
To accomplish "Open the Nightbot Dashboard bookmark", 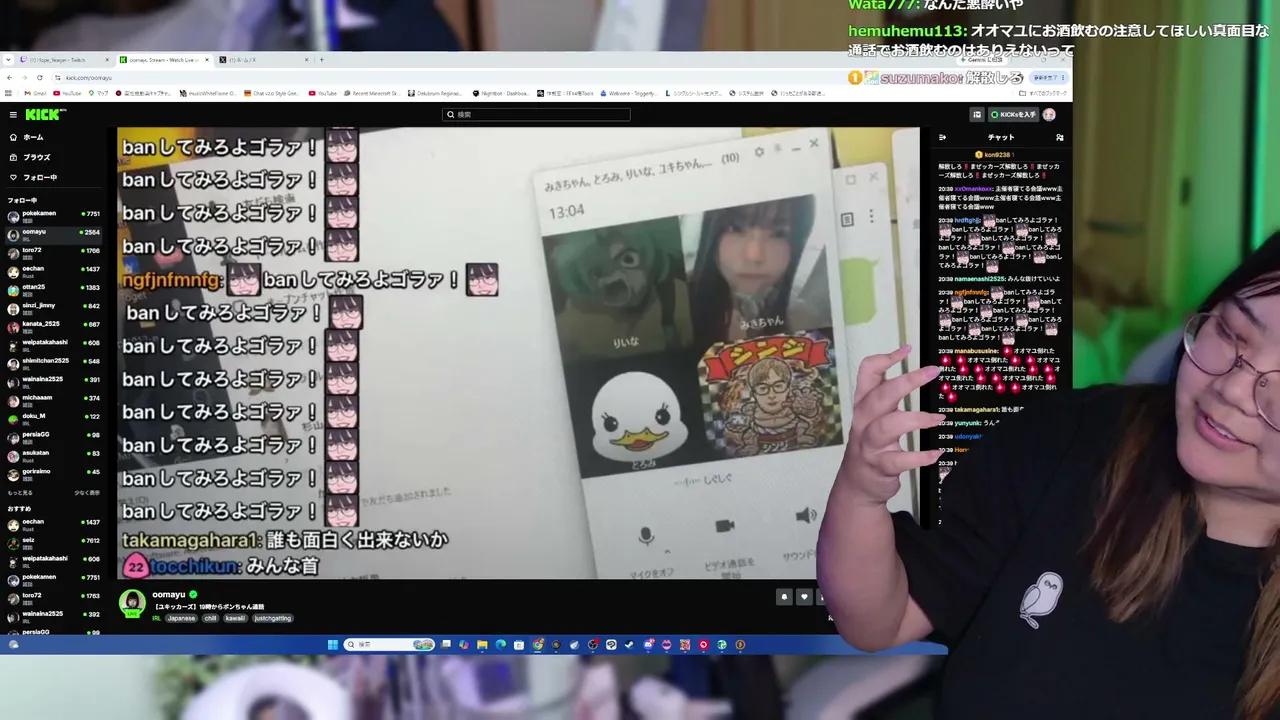I will pyautogui.click(x=500, y=93).
